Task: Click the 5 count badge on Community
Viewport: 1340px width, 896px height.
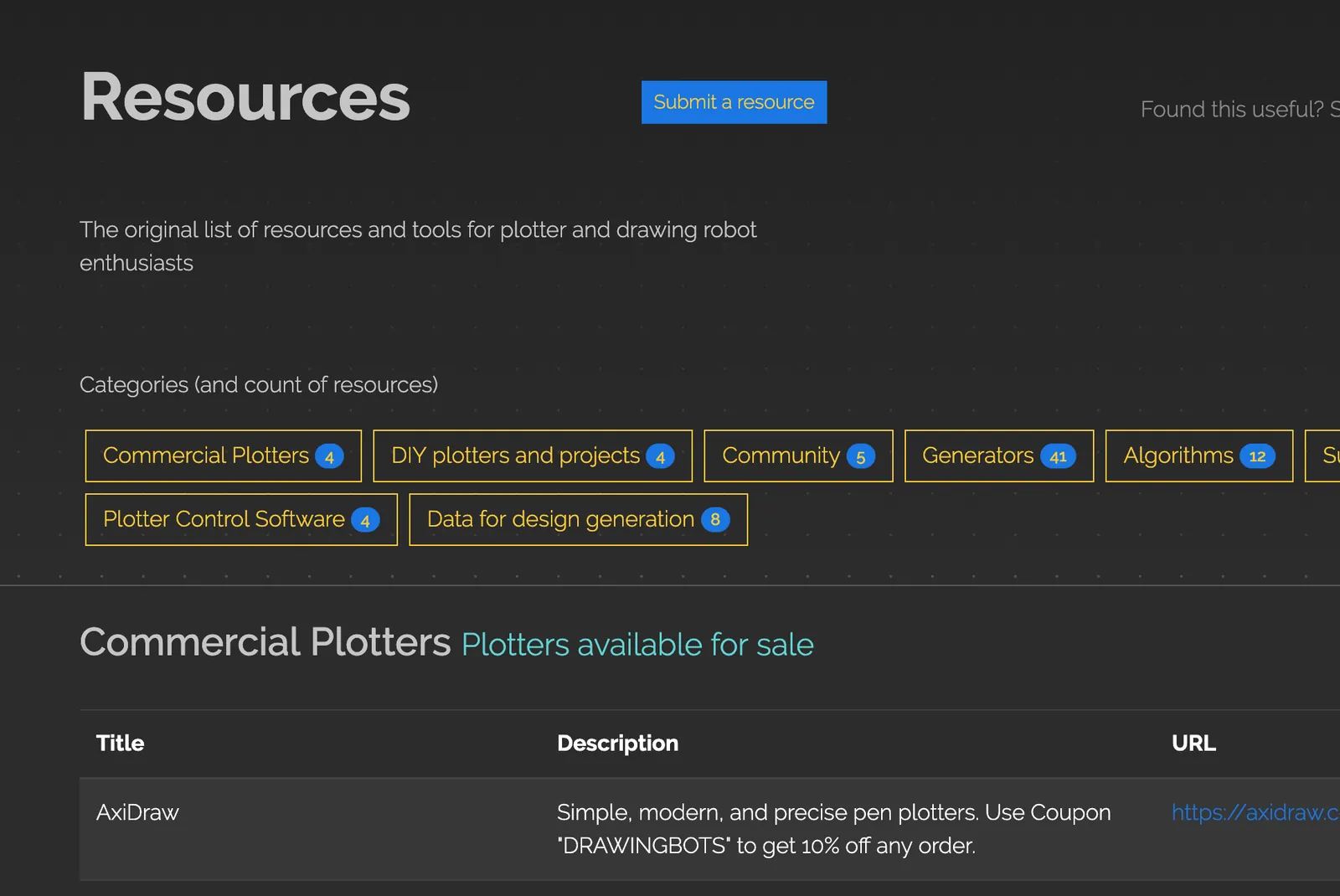Action: (860, 456)
